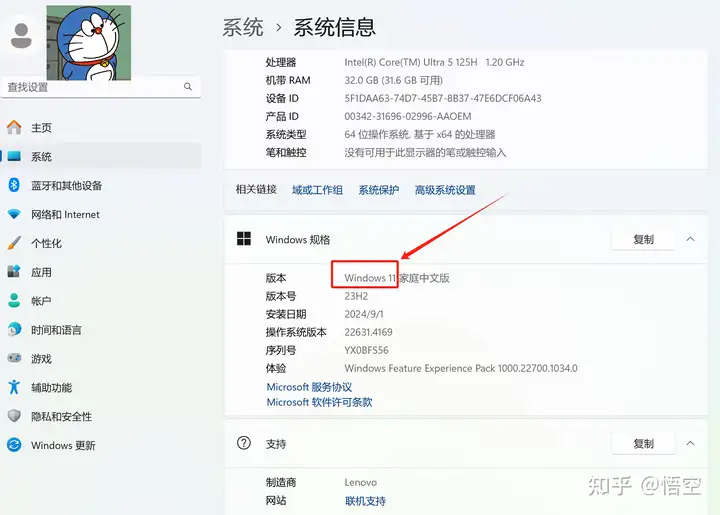Click the System monitor icon in sidebar

tap(14, 156)
